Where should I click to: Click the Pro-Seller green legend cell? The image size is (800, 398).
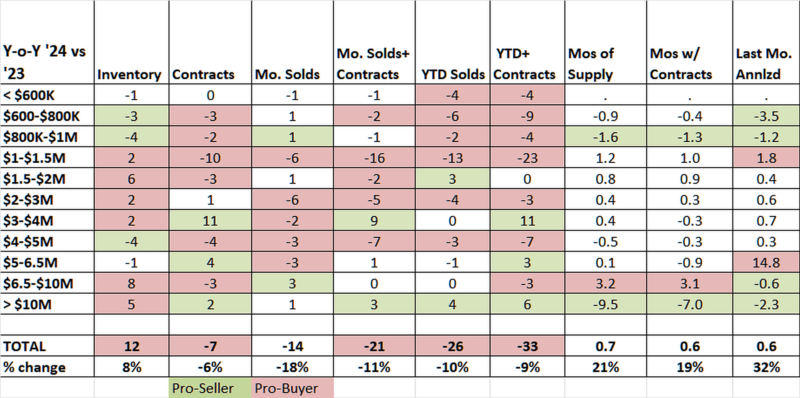tap(210, 388)
